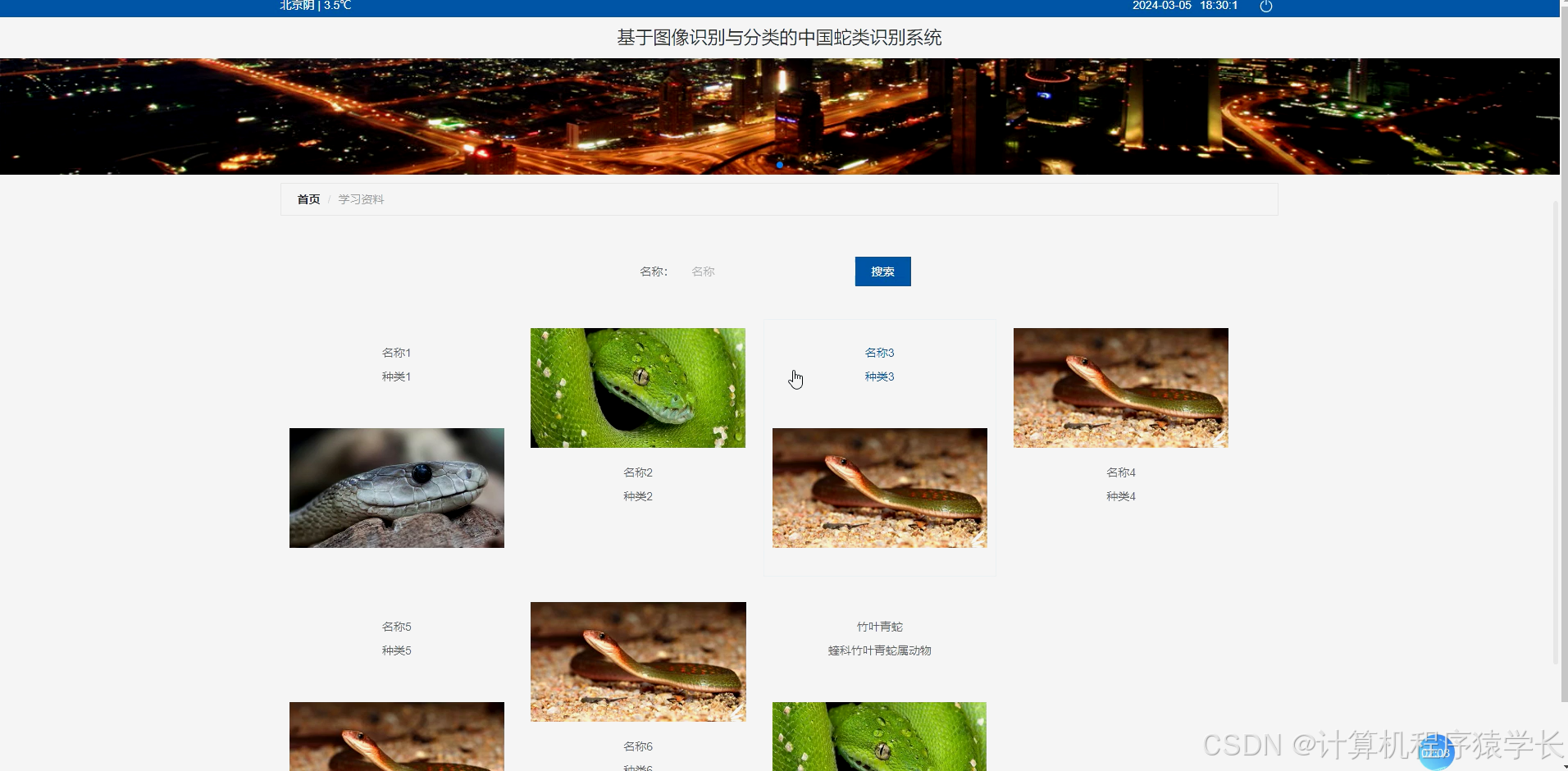Click the 竹叶青蛇 title text
The image size is (1568, 771).
(x=879, y=627)
